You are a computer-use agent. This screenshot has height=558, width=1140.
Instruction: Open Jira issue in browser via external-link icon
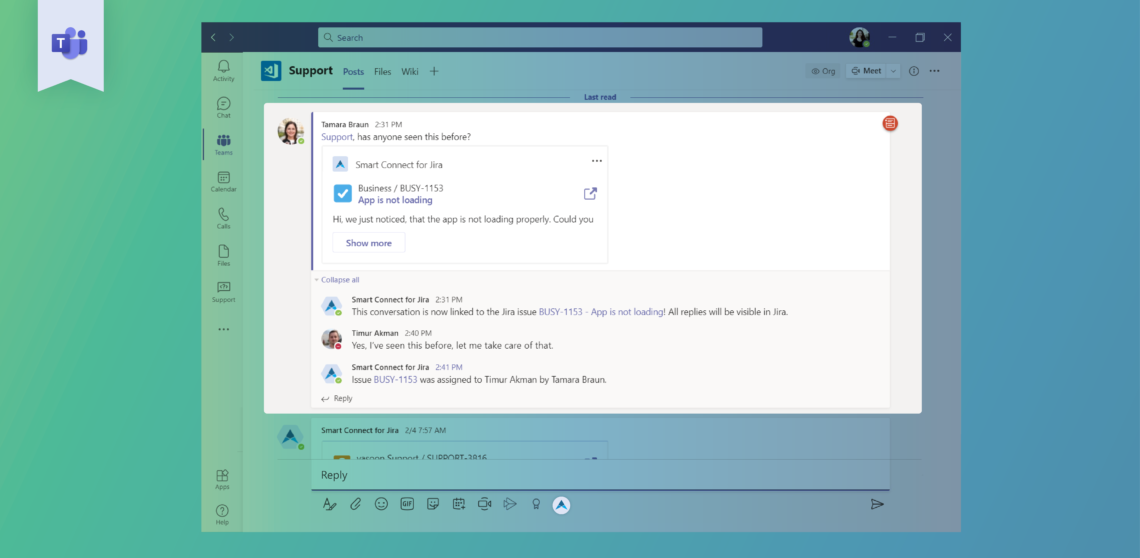click(x=590, y=194)
